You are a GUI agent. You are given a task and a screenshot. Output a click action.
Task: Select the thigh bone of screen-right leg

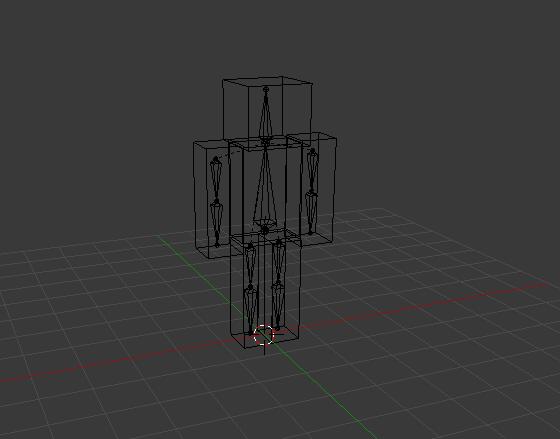point(278,262)
